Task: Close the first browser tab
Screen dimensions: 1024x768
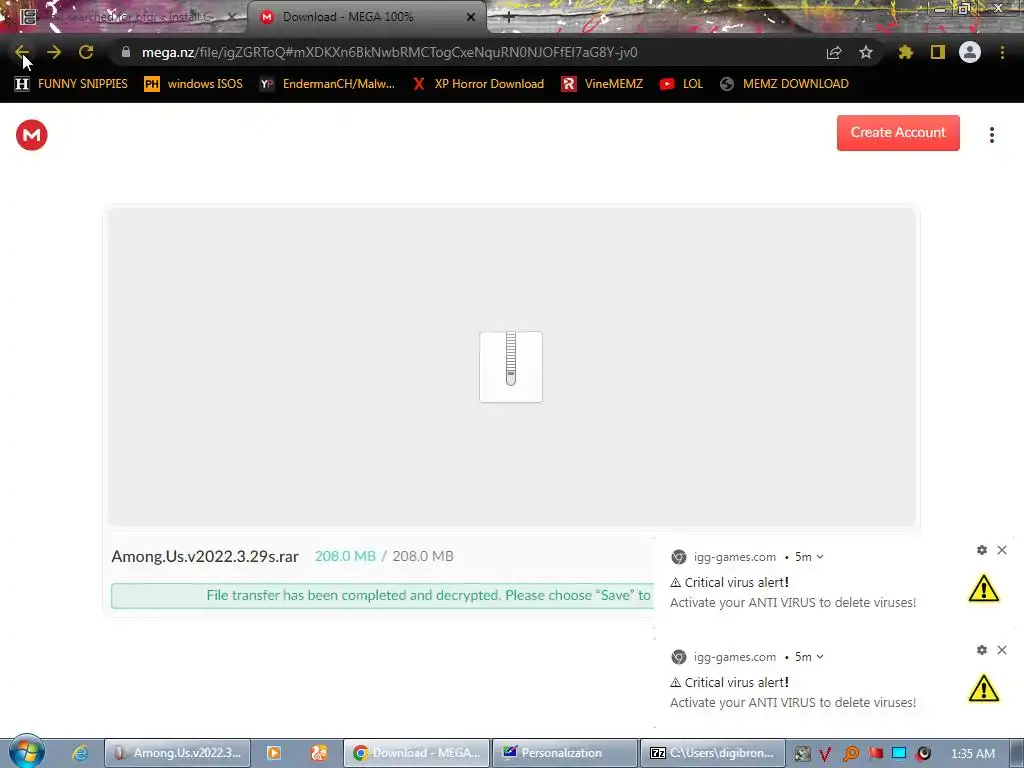Action: [x=232, y=17]
